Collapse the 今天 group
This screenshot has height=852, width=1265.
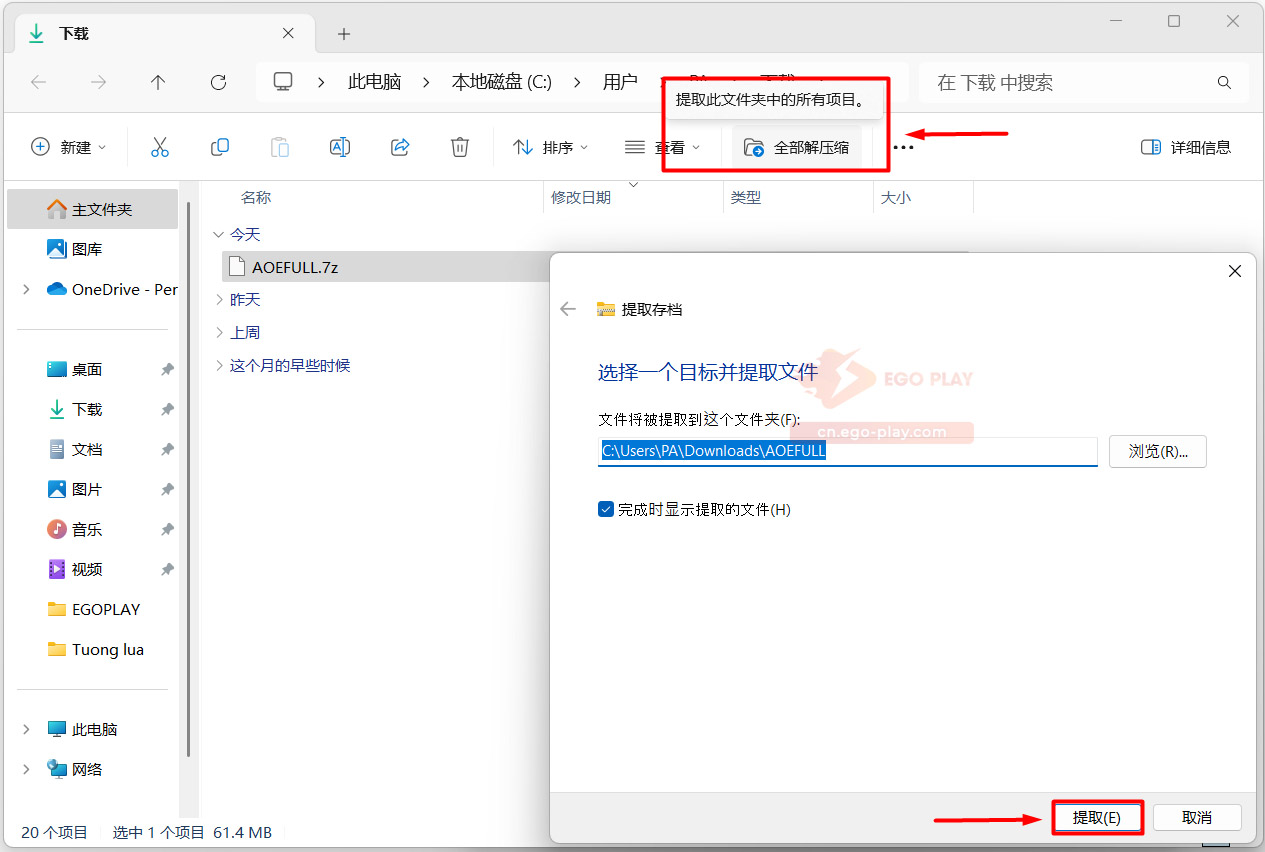point(219,234)
